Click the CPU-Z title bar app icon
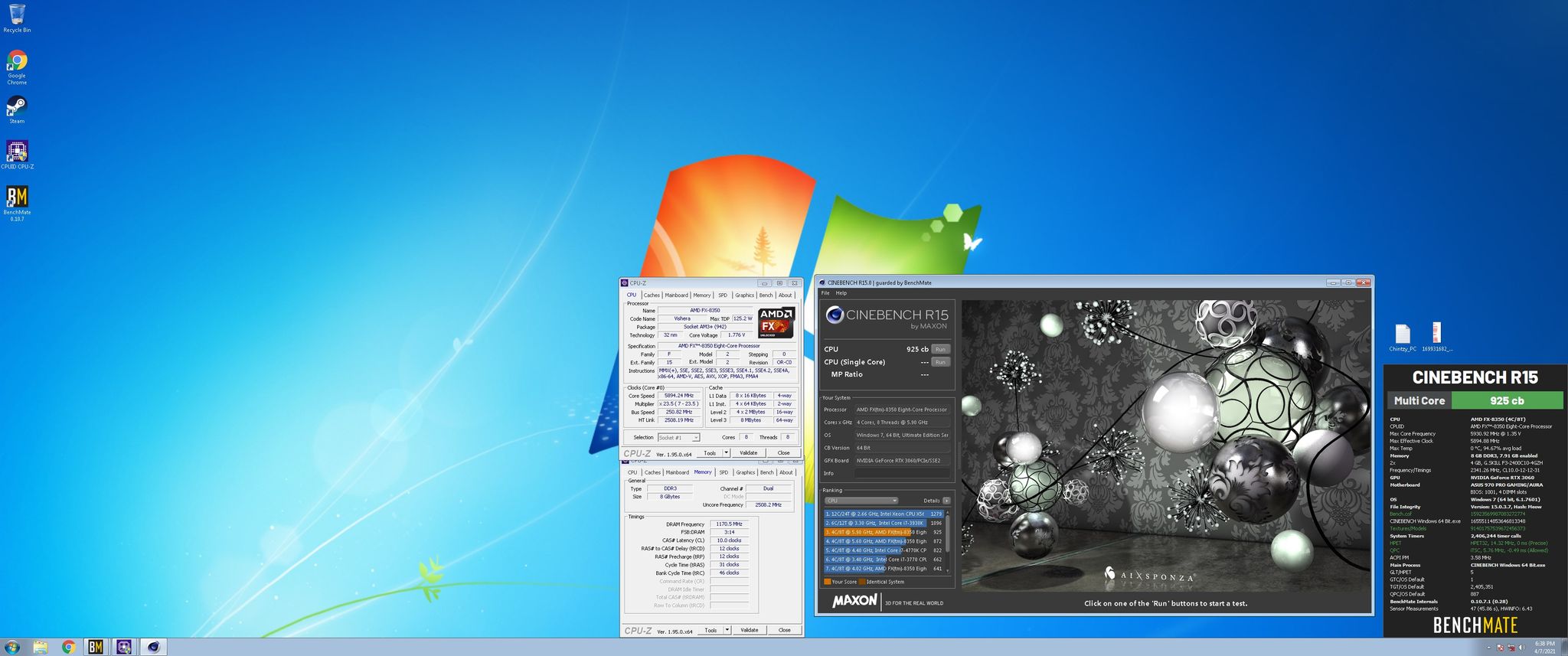 point(625,283)
